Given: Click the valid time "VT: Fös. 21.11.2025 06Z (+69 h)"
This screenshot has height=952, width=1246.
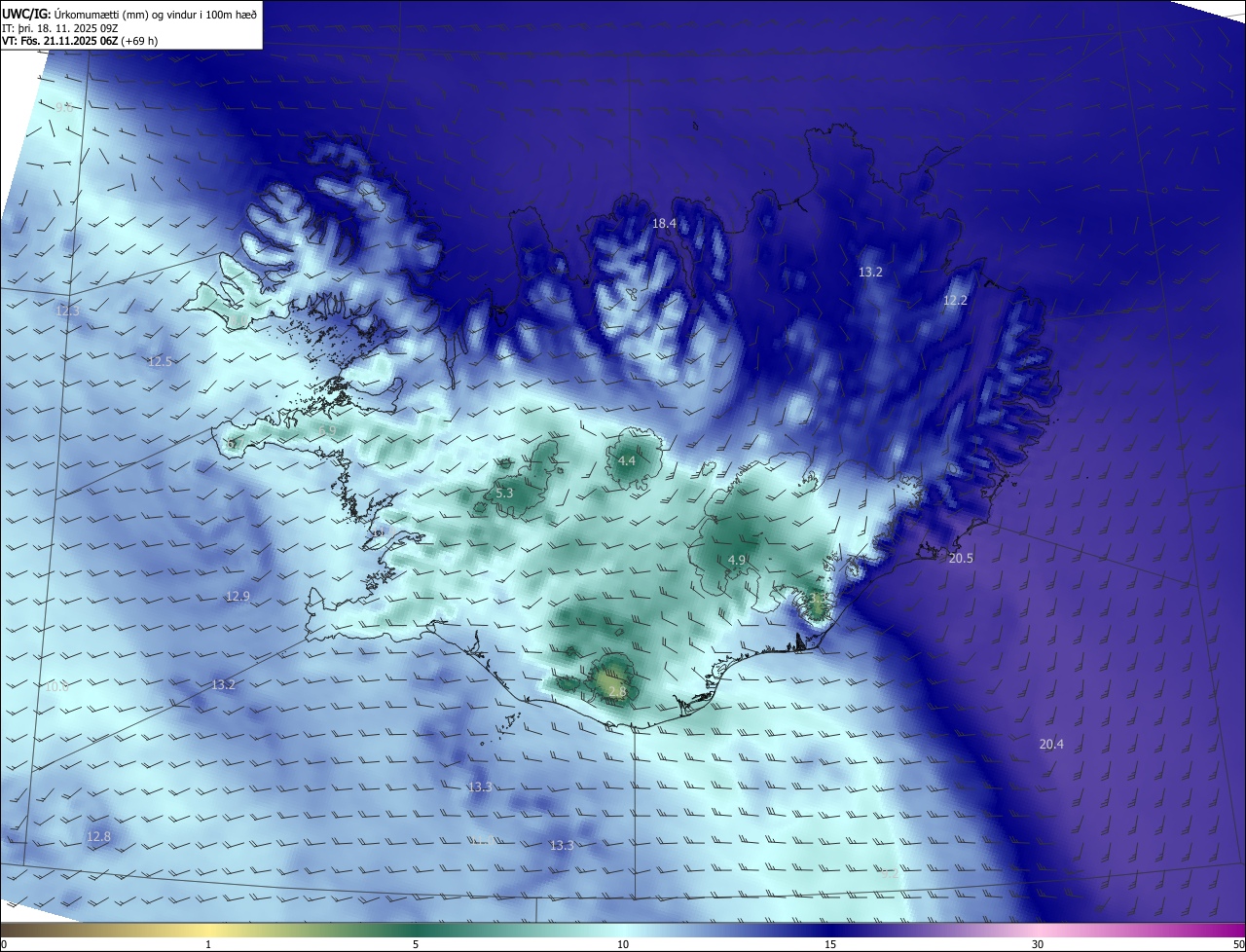Looking at the screenshot, I should pos(80,41).
